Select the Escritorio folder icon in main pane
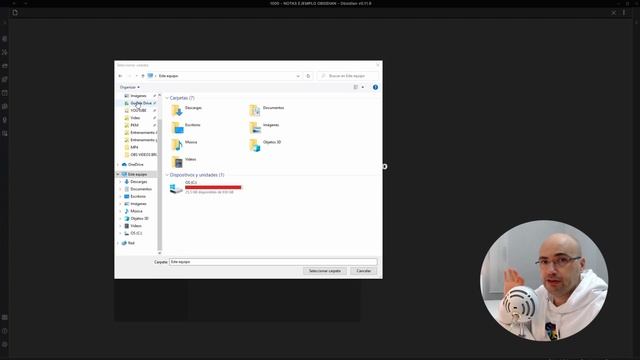The image size is (640, 360). (x=177, y=127)
